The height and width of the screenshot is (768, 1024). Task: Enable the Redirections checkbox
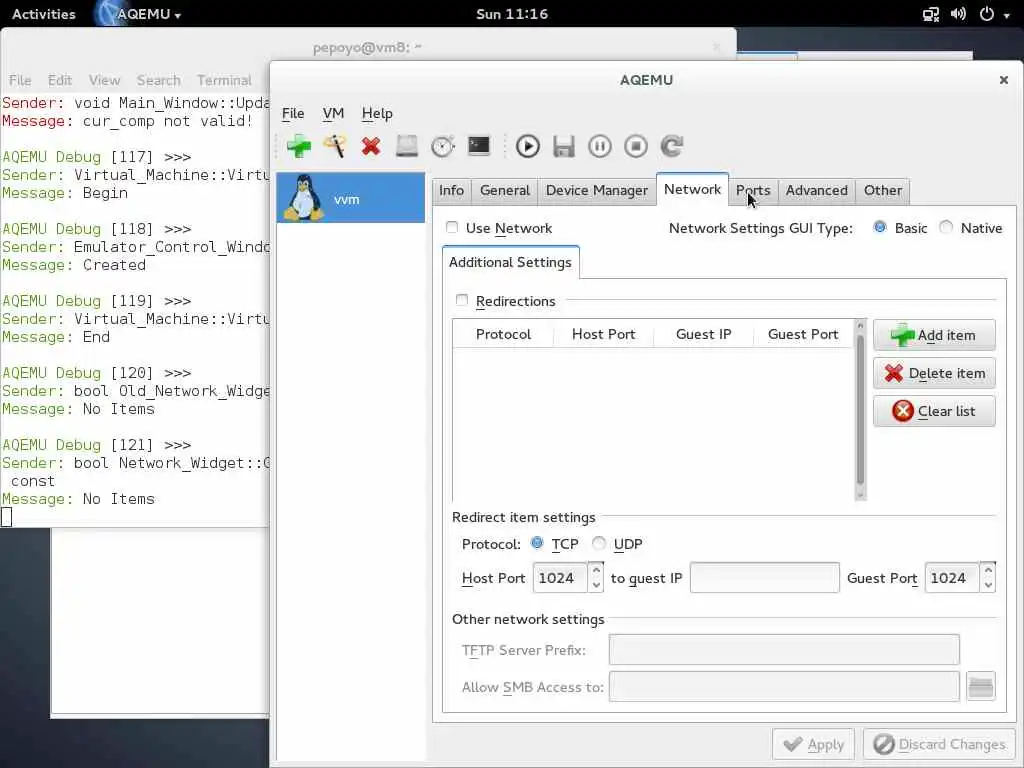[x=462, y=300]
